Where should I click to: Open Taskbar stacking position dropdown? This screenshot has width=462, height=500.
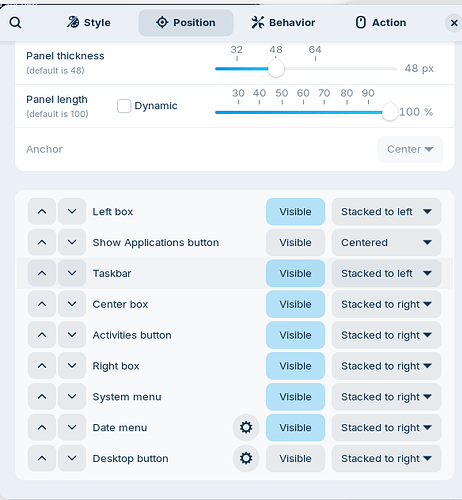click(387, 273)
